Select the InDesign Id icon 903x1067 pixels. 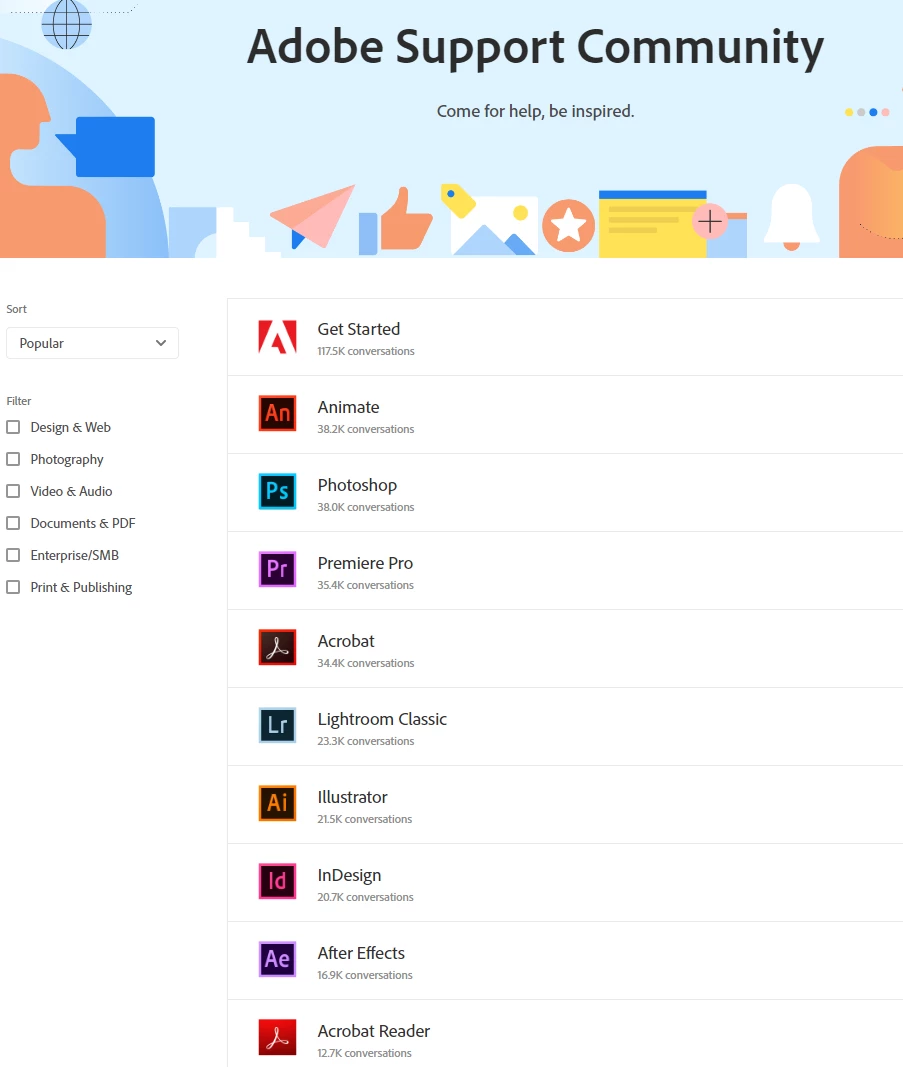point(277,881)
